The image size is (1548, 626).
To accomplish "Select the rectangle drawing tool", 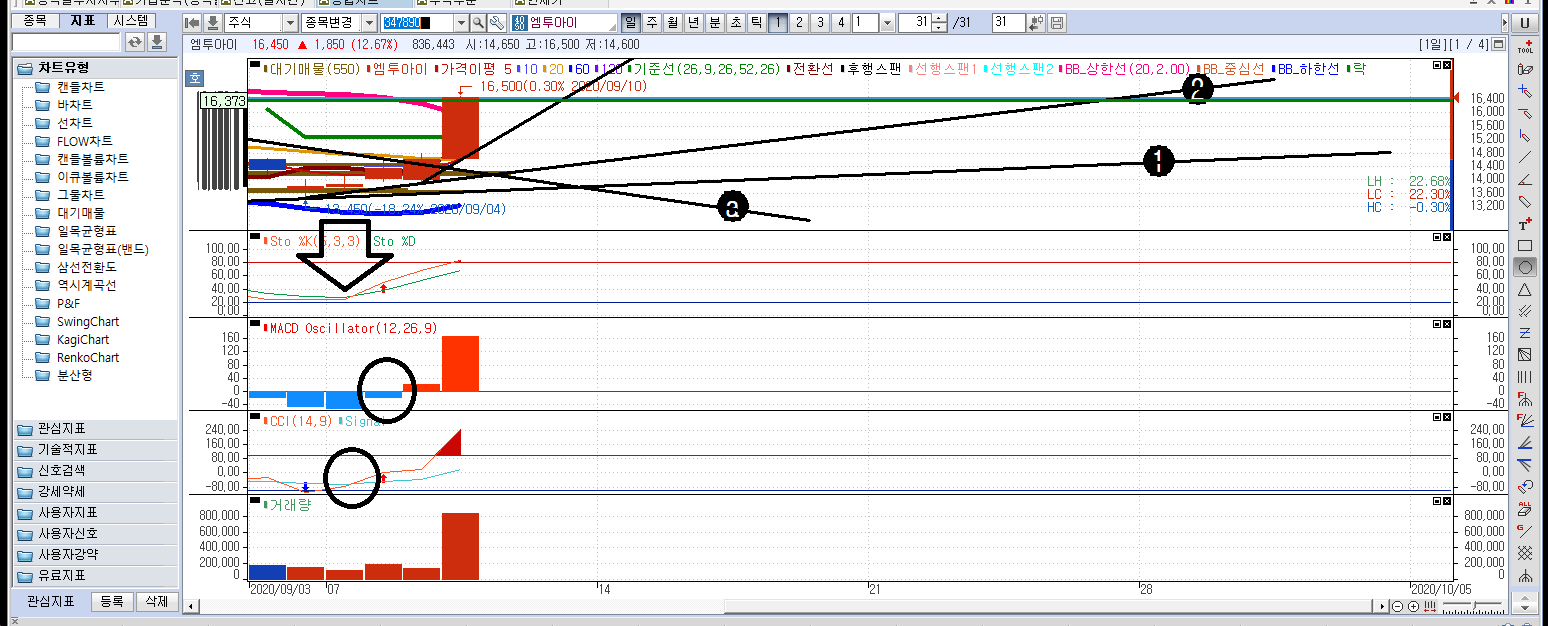I will [1525, 245].
